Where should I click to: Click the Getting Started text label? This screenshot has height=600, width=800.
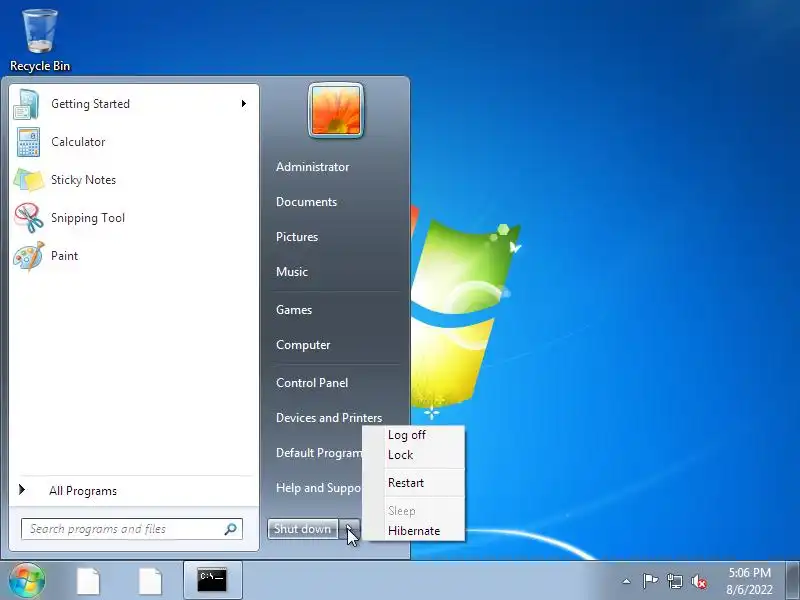point(90,104)
